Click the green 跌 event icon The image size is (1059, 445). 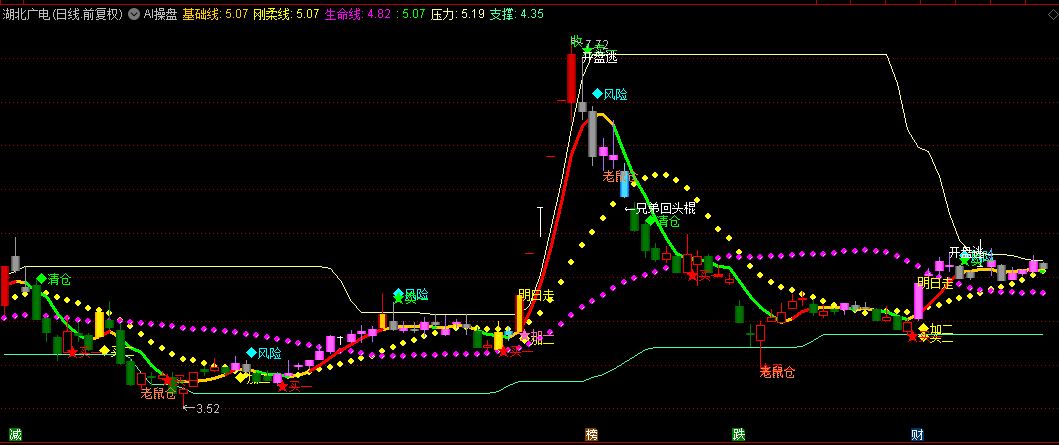(x=739, y=434)
